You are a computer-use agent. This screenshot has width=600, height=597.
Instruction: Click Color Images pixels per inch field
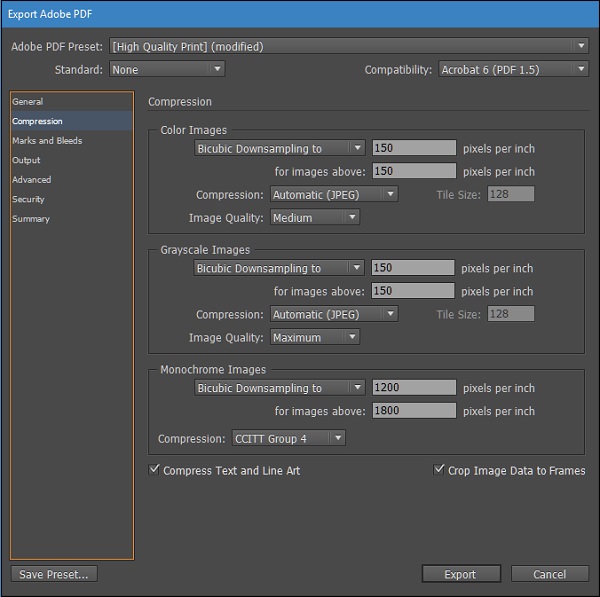coord(413,148)
